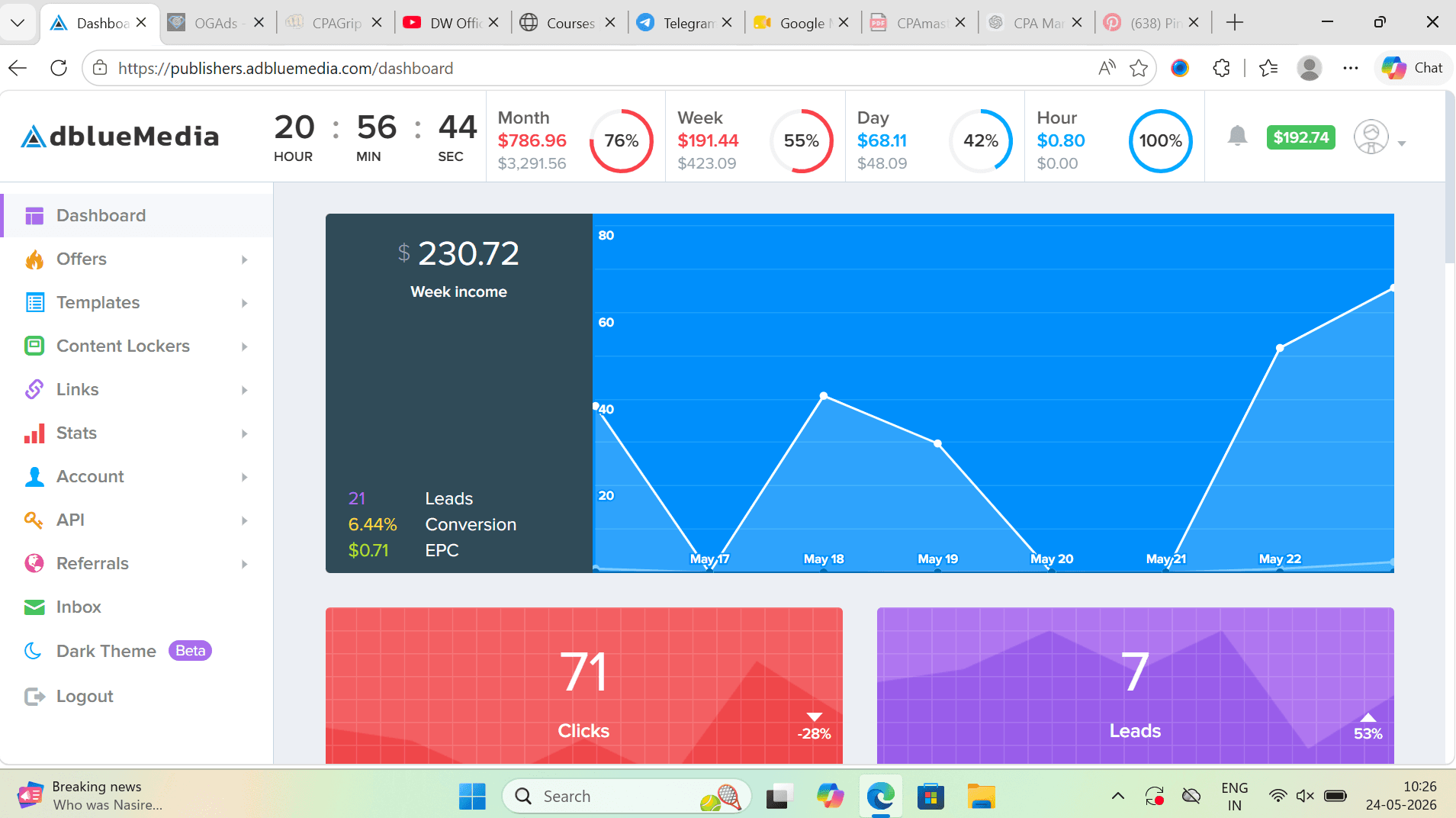Switch to the Courses browser tab

tap(567, 23)
